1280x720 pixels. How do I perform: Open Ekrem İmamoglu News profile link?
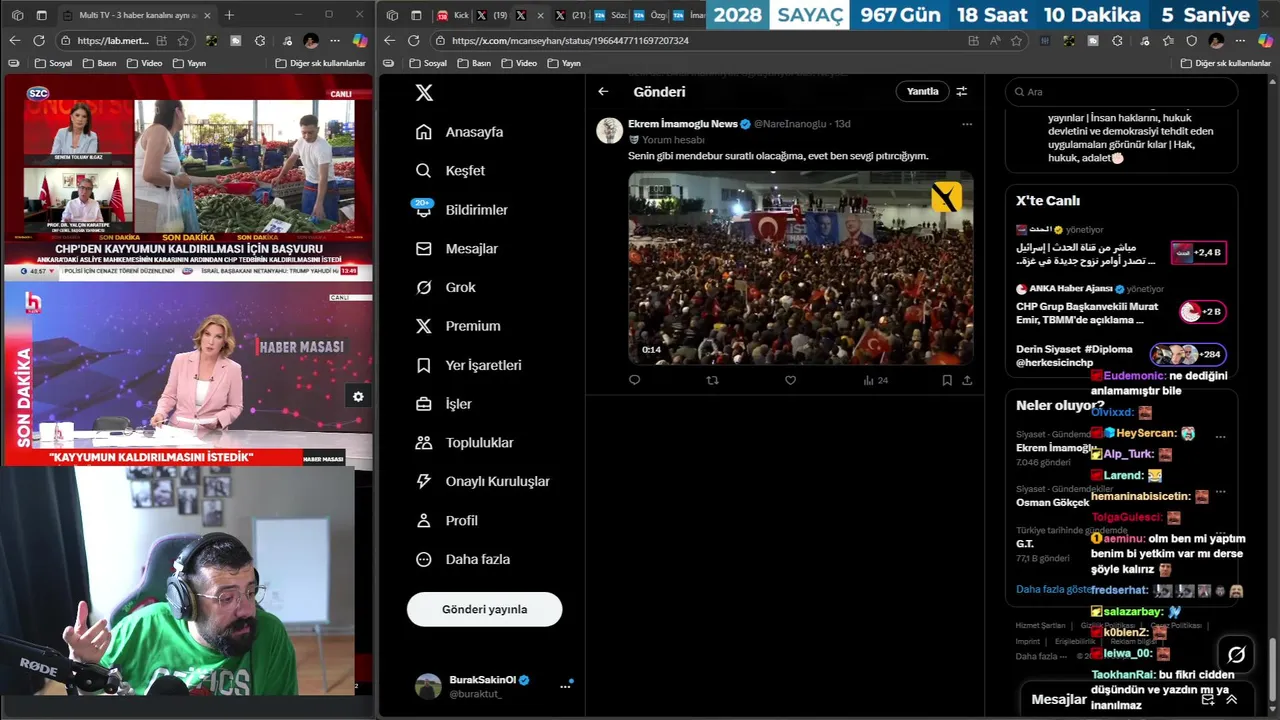coord(682,124)
